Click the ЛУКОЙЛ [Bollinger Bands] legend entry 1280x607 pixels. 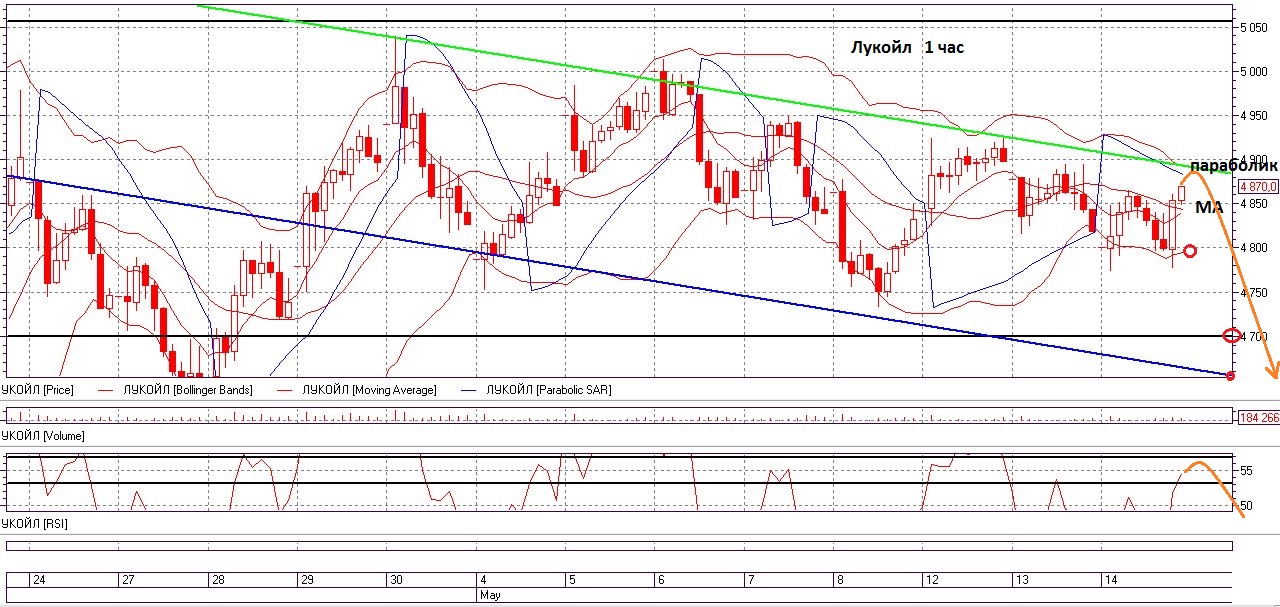(x=175, y=390)
